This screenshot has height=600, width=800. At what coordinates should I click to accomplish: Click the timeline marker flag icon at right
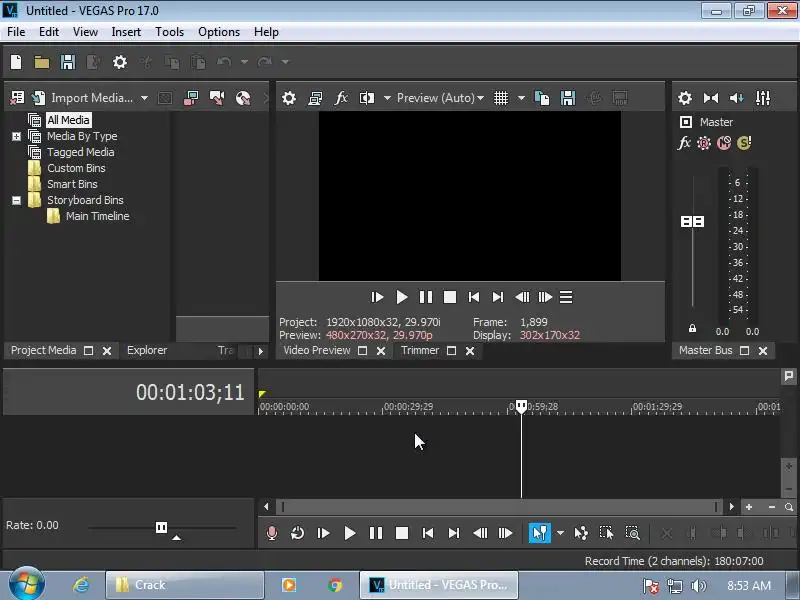(x=789, y=377)
